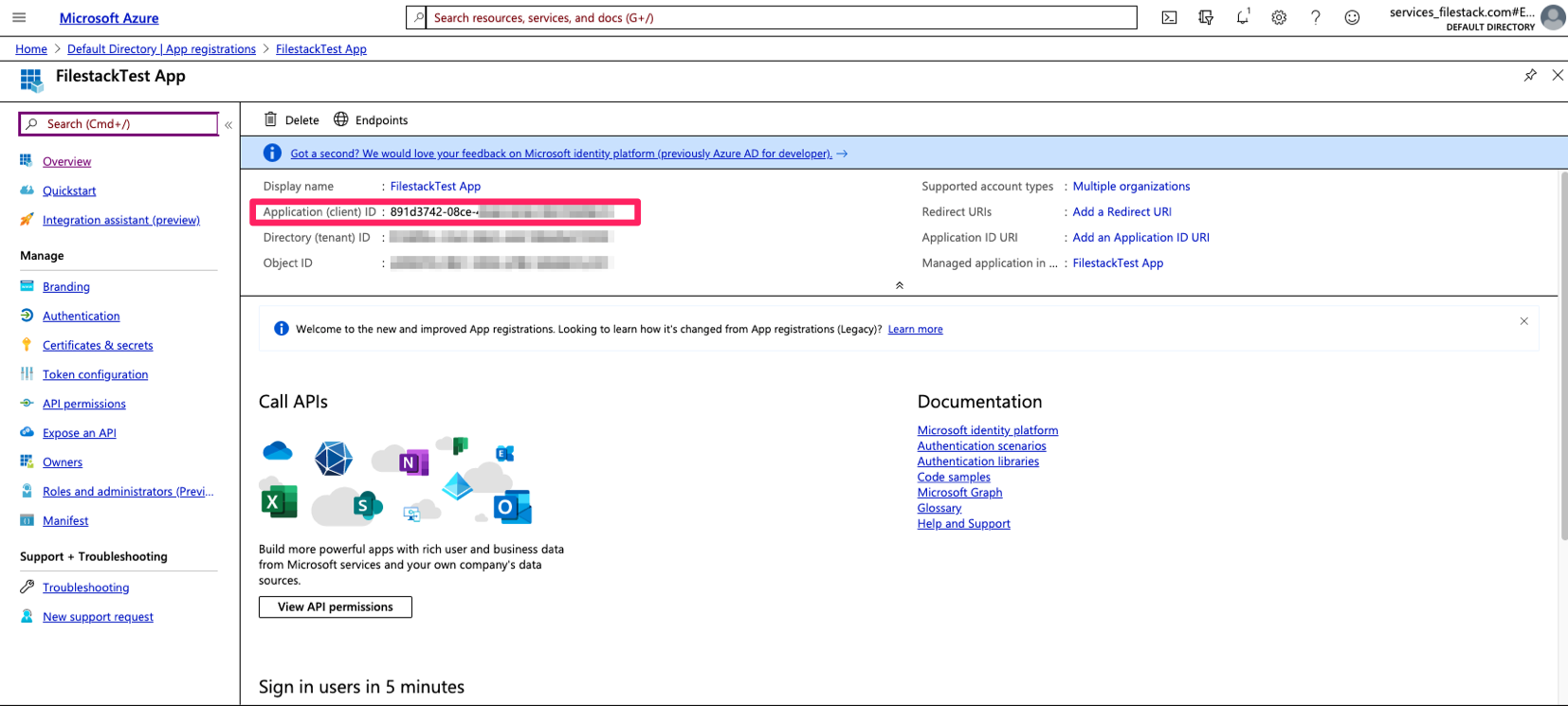
Task: Click the Quickstart cloud icon
Action: pos(27,190)
